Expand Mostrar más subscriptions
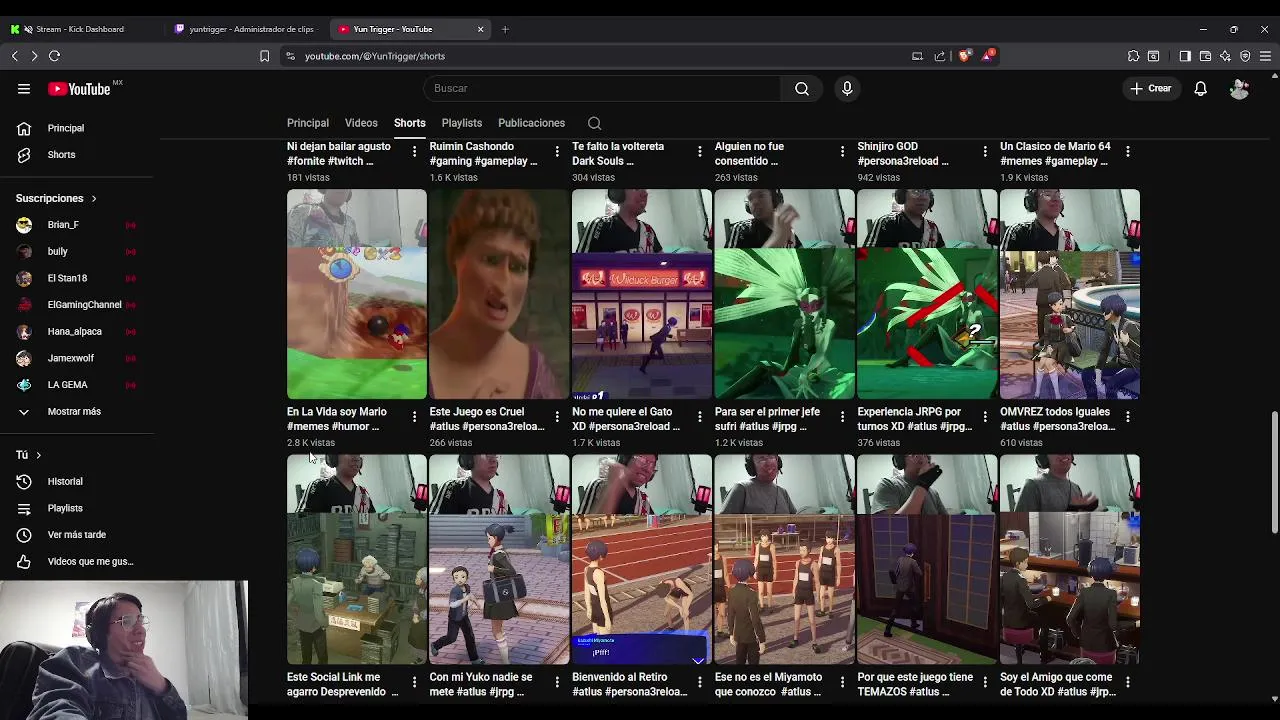 [x=76, y=411]
